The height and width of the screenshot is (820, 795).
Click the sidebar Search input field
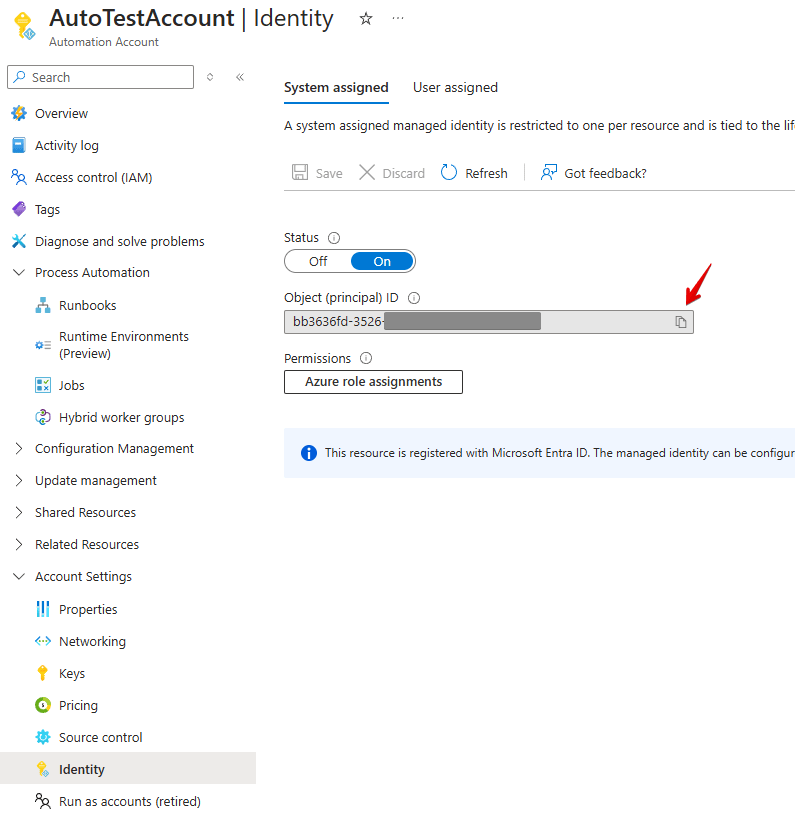click(108, 77)
